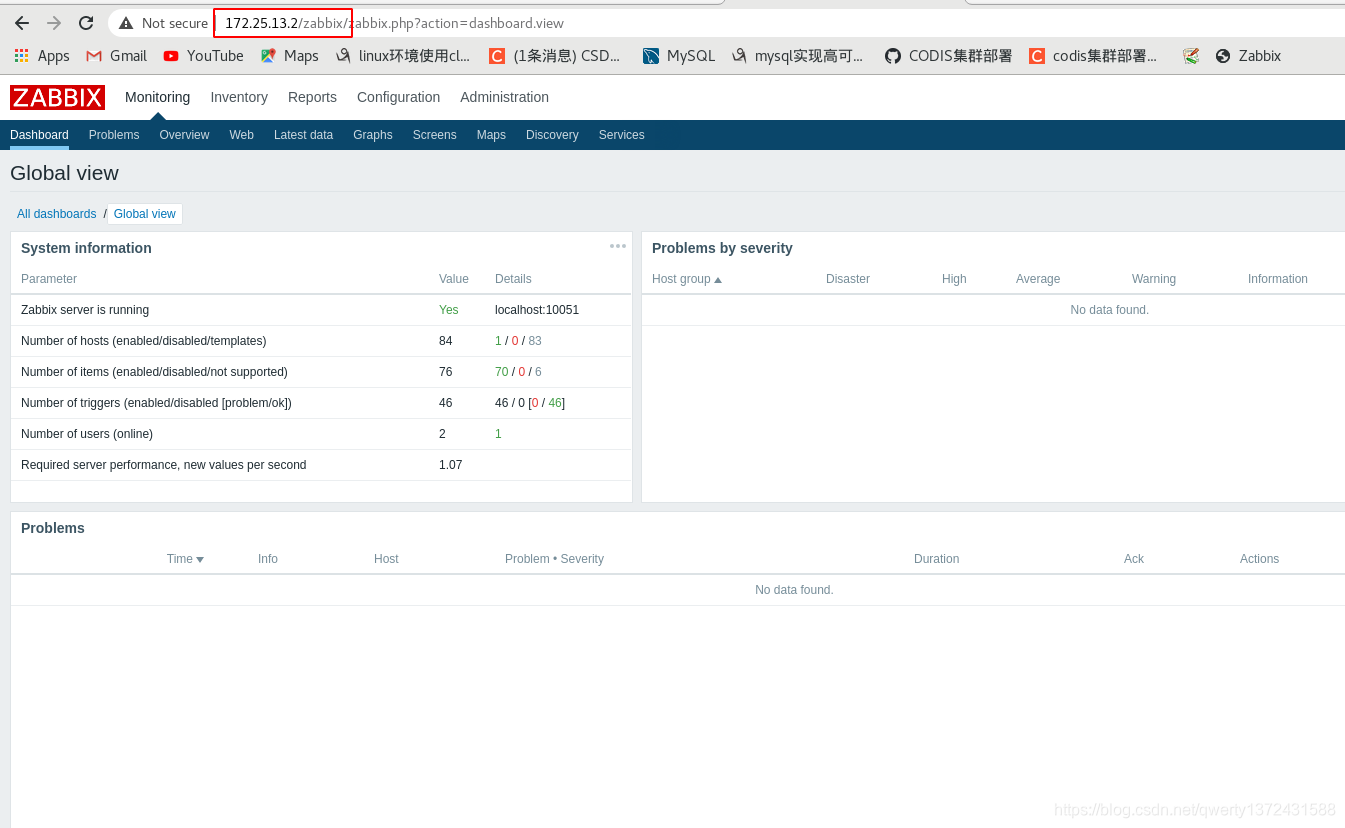Screen dimensions: 1345x828
Task: Open the YouTube bookmark
Action: point(203,56)
